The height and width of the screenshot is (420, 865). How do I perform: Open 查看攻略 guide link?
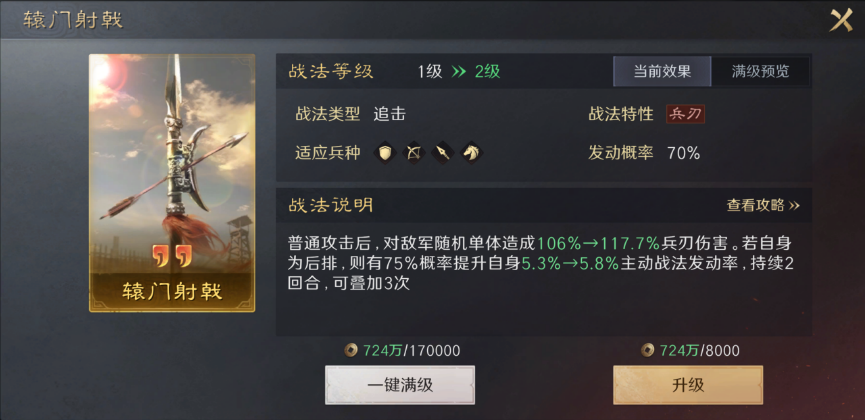(763, 205)
